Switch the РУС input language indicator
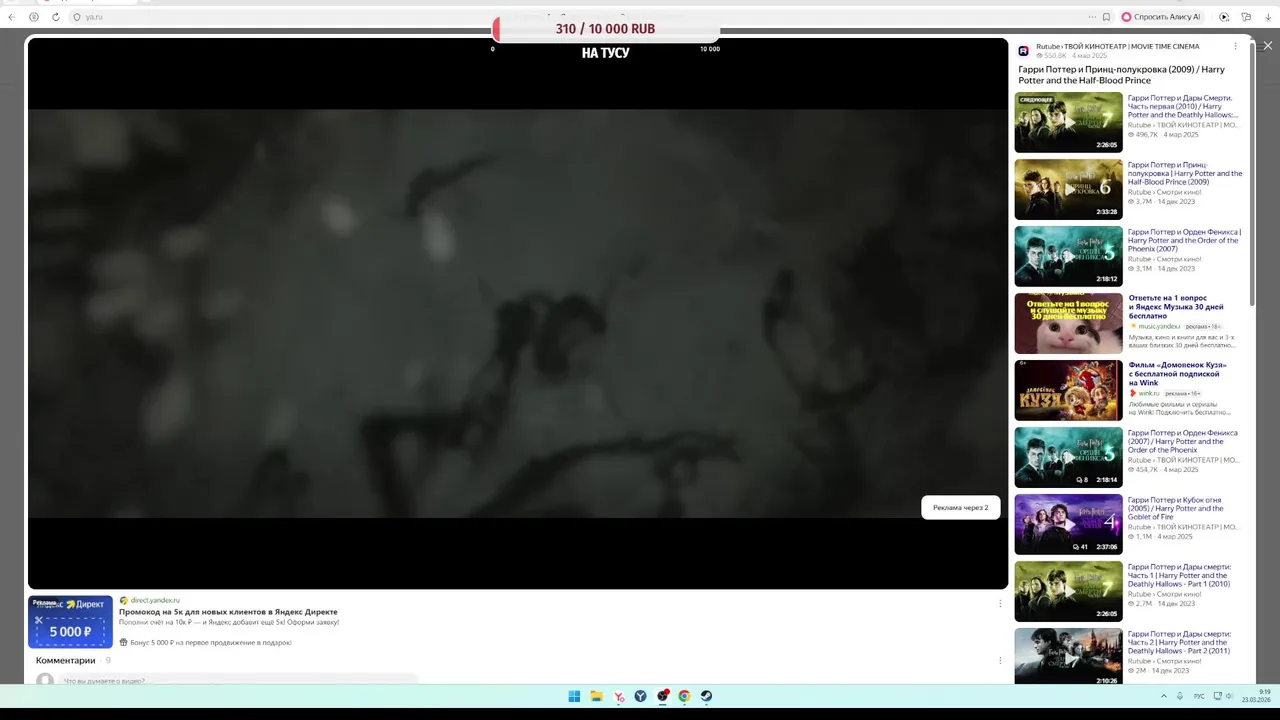This screenshot has height=720, width=1280. (1199, 696)
